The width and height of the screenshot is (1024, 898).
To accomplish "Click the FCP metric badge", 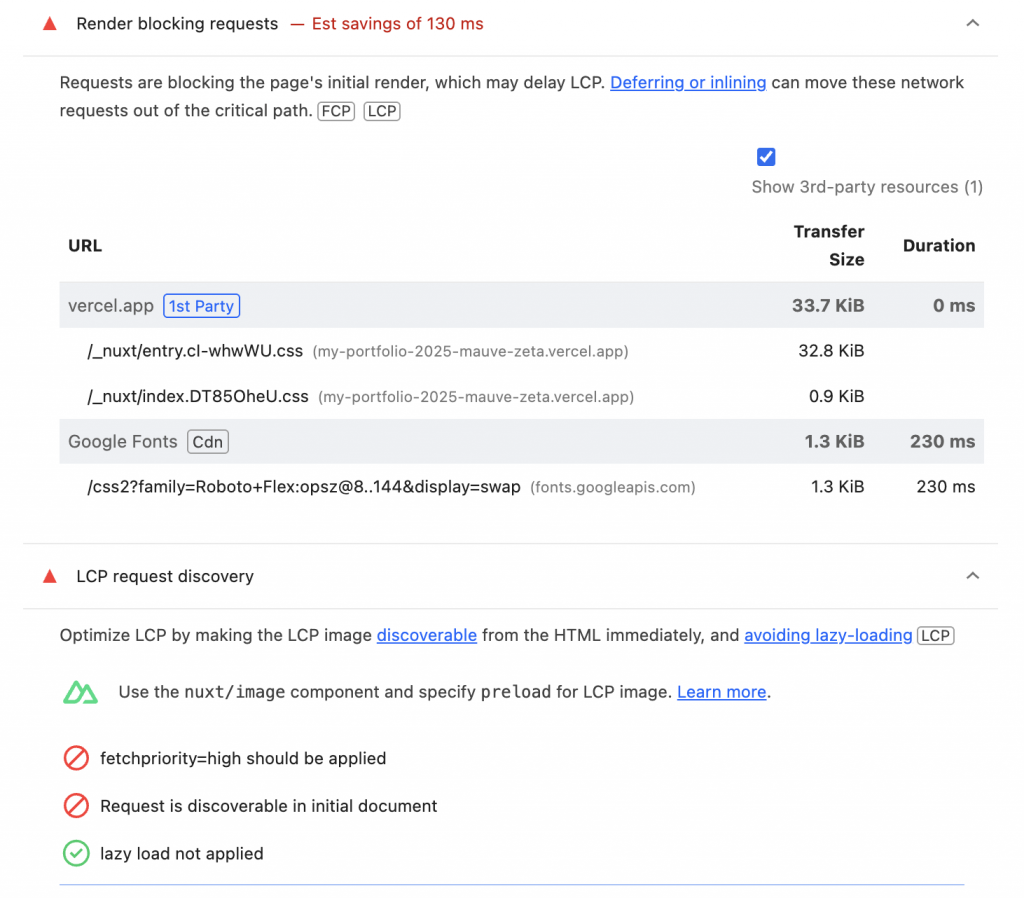I will point(336,111).
